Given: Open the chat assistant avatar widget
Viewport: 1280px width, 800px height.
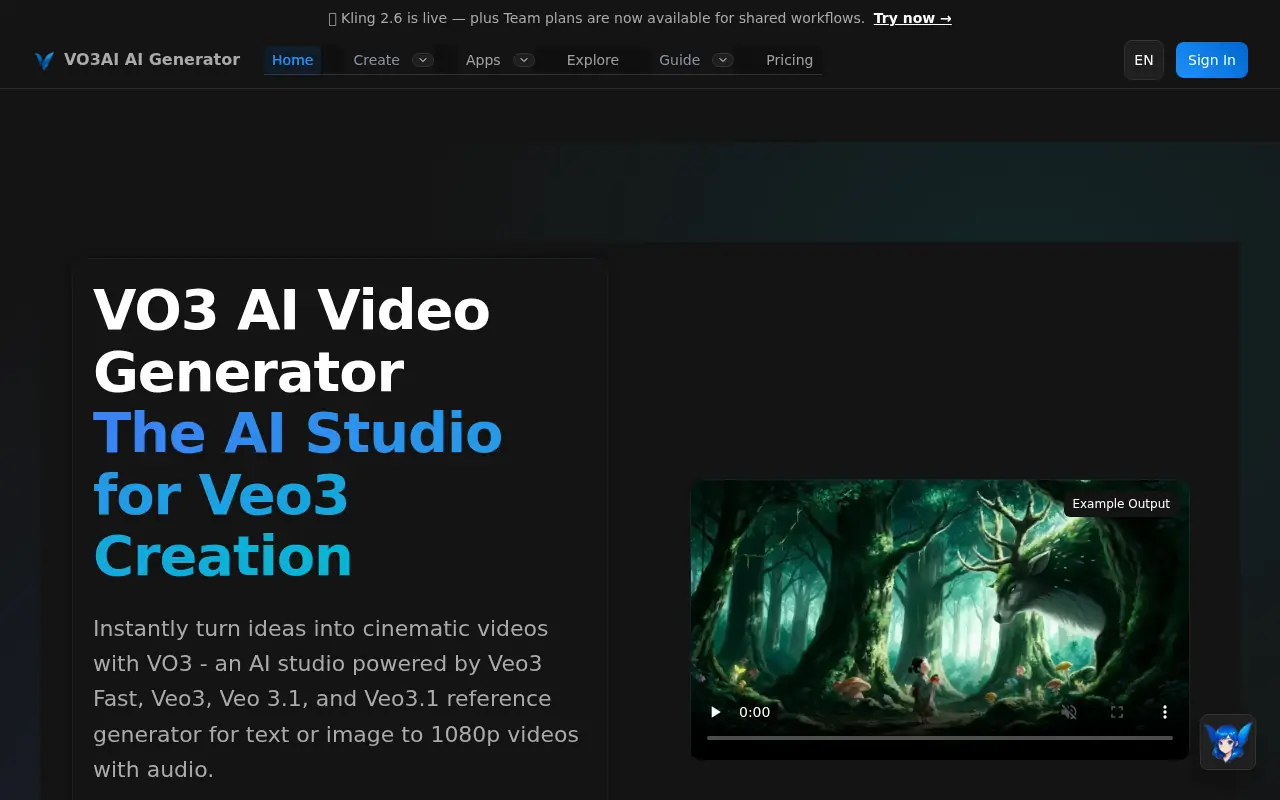Looking at the screenshot, I should [1227, 743].
